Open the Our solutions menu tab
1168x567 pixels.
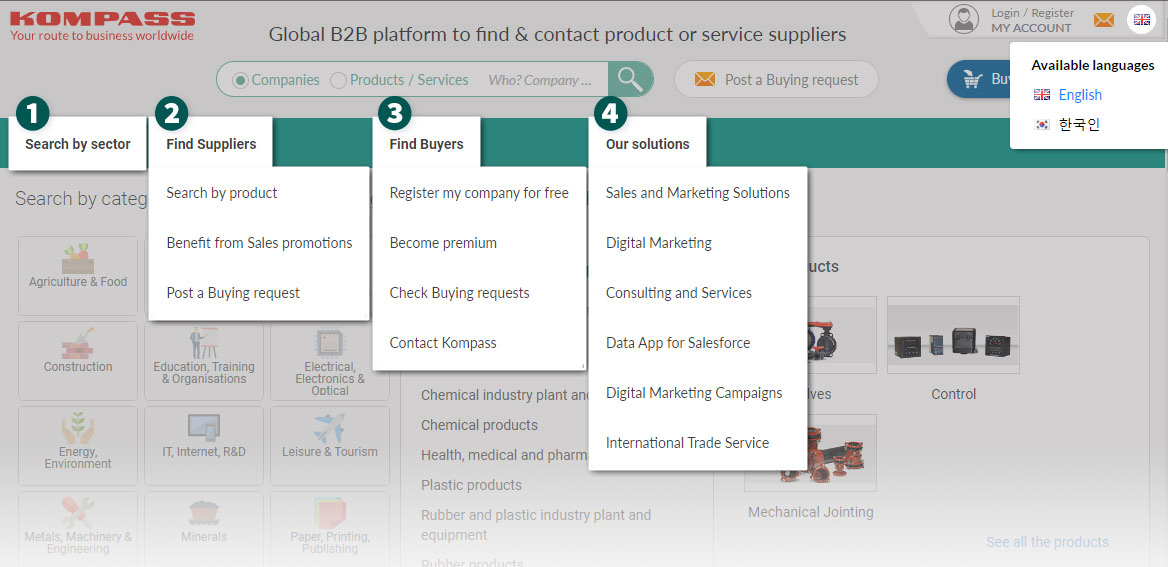(x=647, y=144)
